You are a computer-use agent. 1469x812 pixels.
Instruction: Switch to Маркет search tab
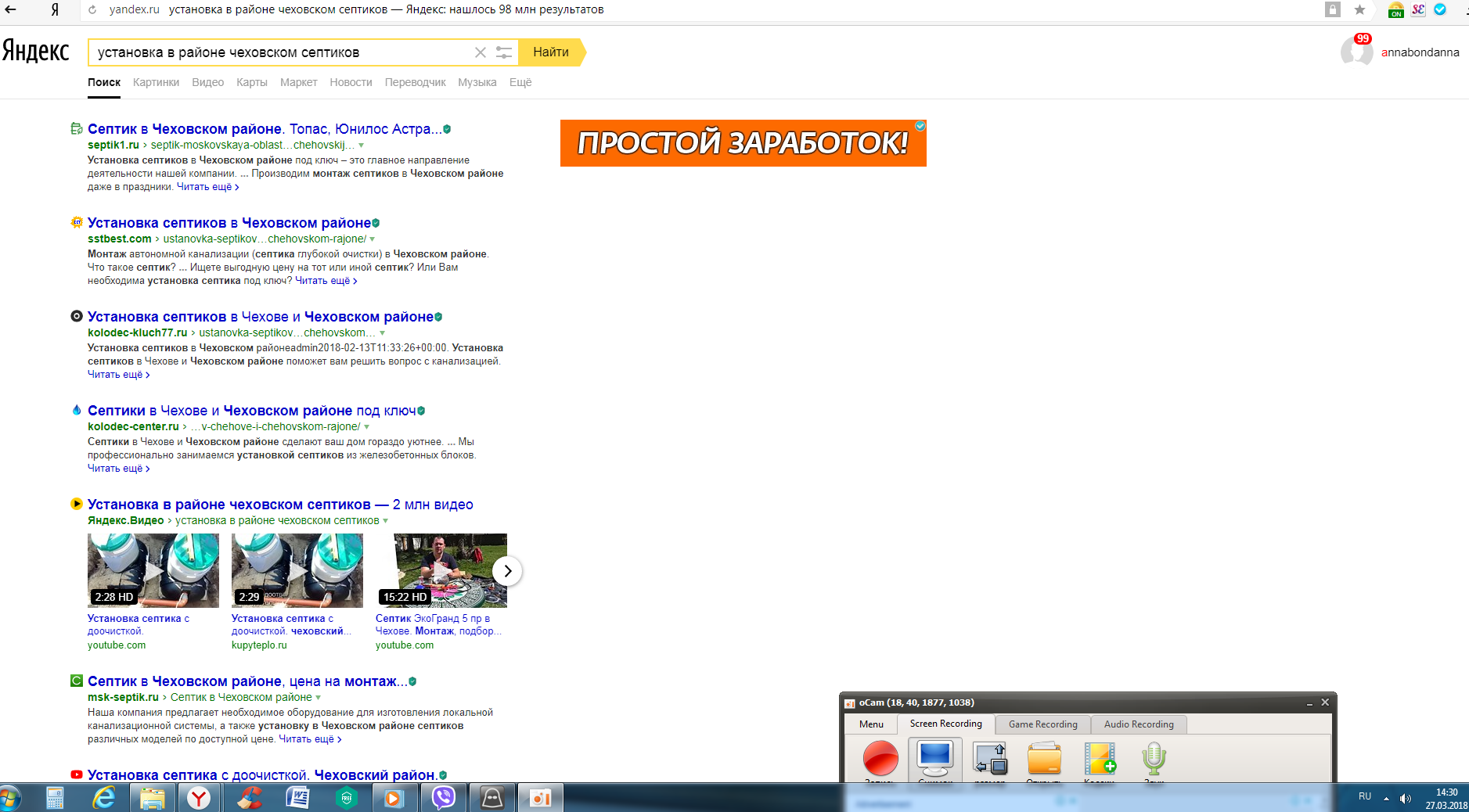point(299,82)
